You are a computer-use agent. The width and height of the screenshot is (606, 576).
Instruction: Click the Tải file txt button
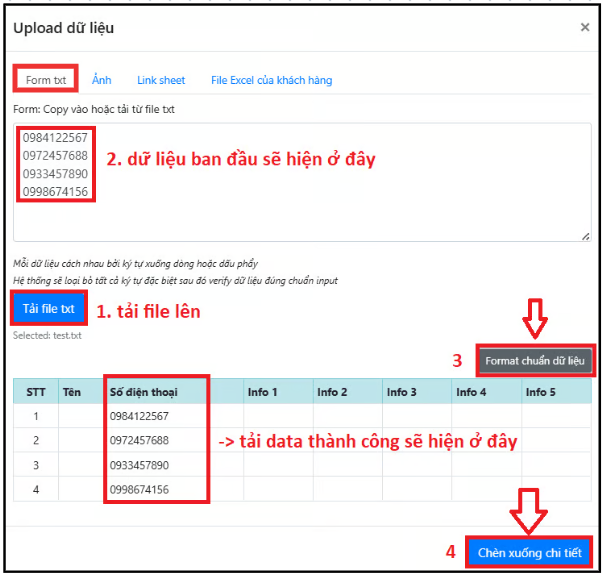[49, 309]
